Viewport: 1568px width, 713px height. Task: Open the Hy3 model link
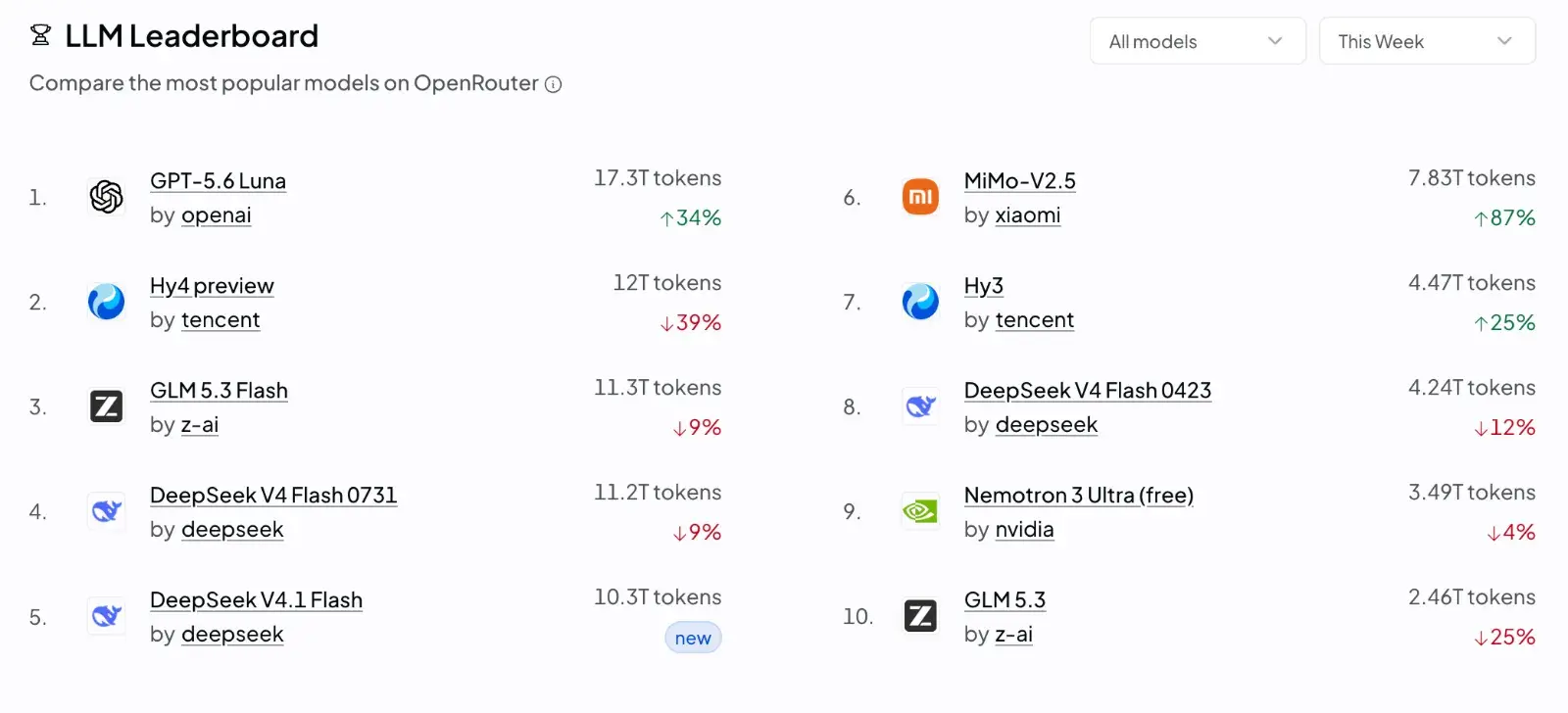[984, 286]
